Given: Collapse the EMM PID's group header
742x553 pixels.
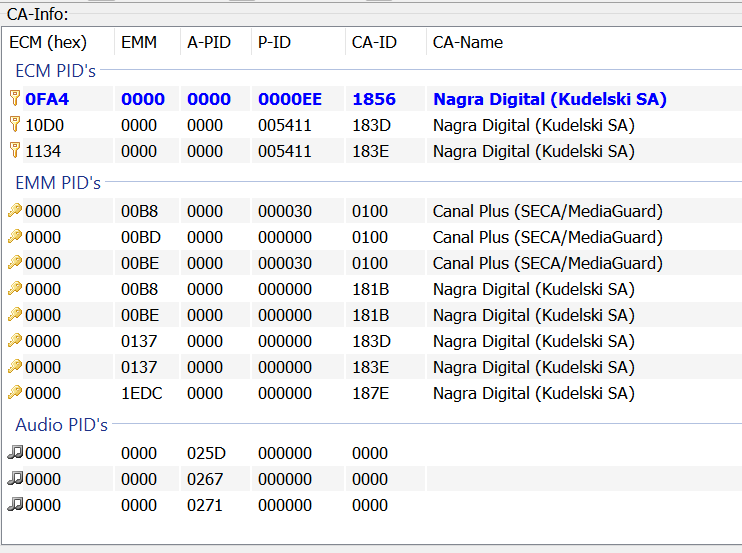Looking at the screenshot, I should [x=58, y=183].
